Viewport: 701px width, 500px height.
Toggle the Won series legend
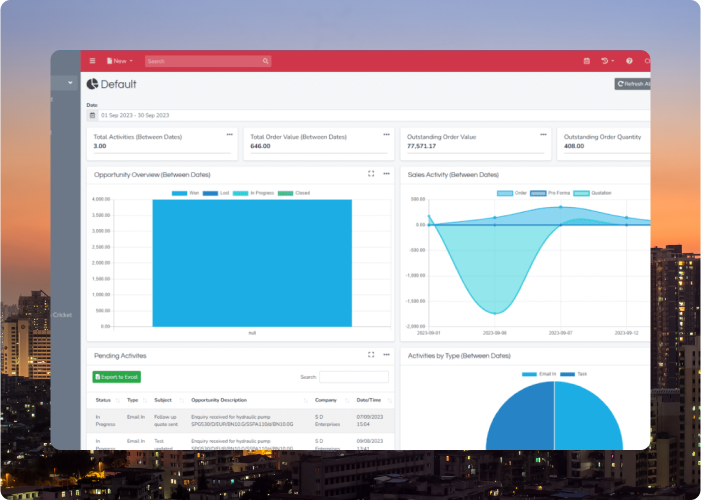(186, 193)
